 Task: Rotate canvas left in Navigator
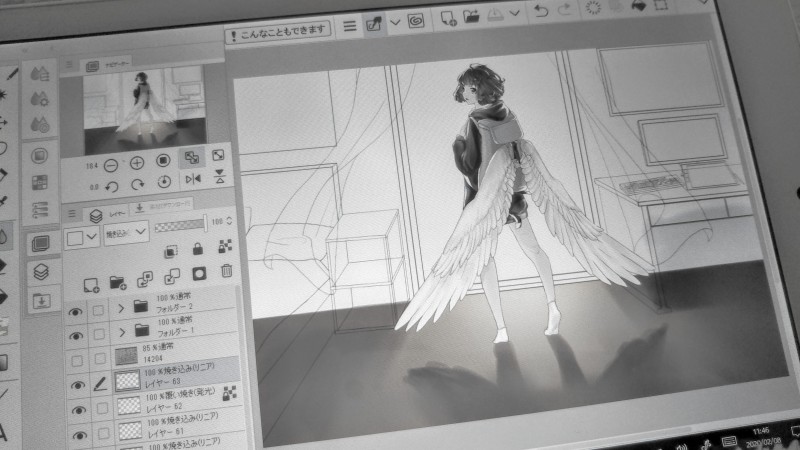coord(112,187)
